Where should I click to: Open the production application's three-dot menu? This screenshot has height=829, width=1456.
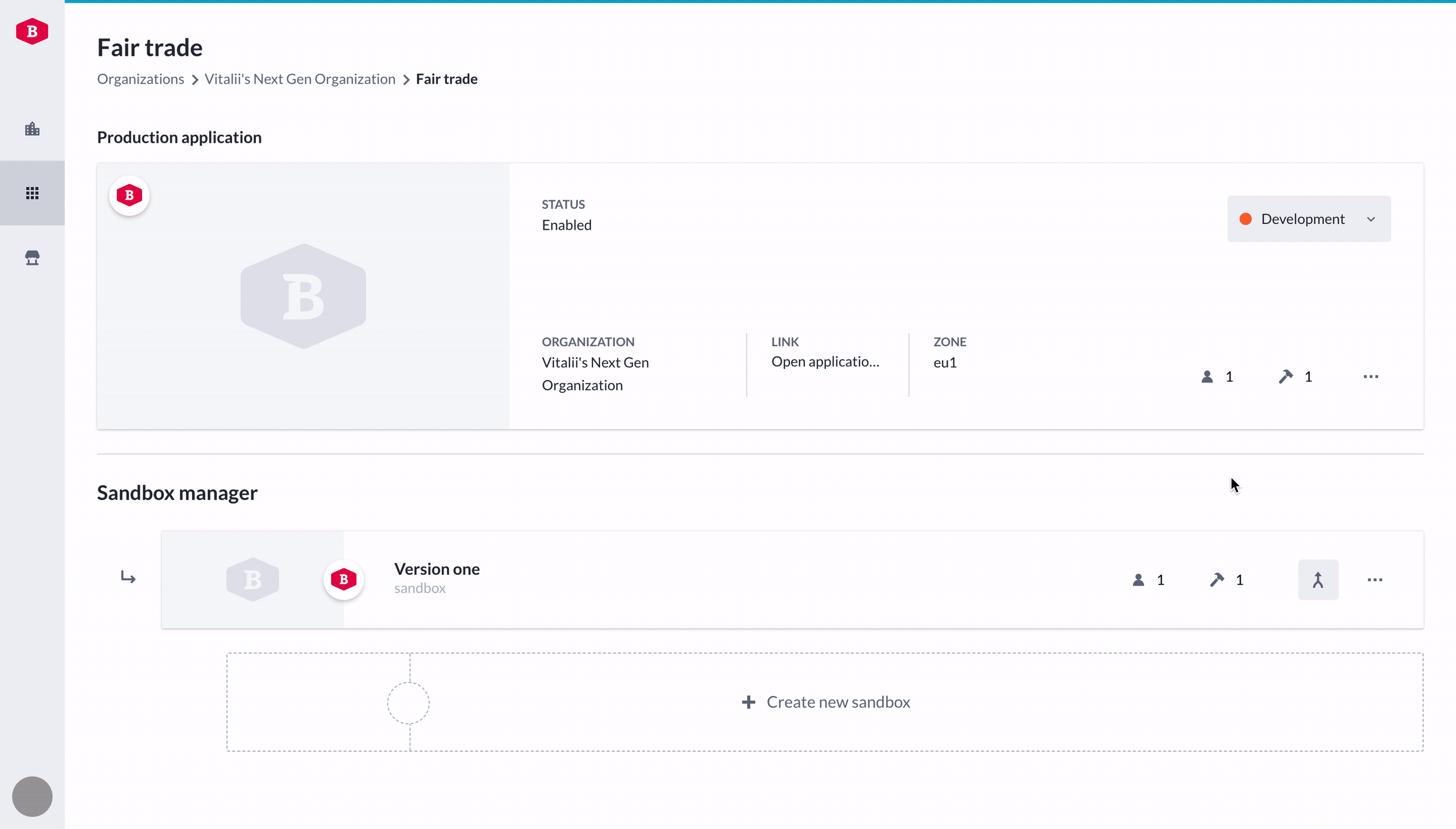click(1371, 376)
